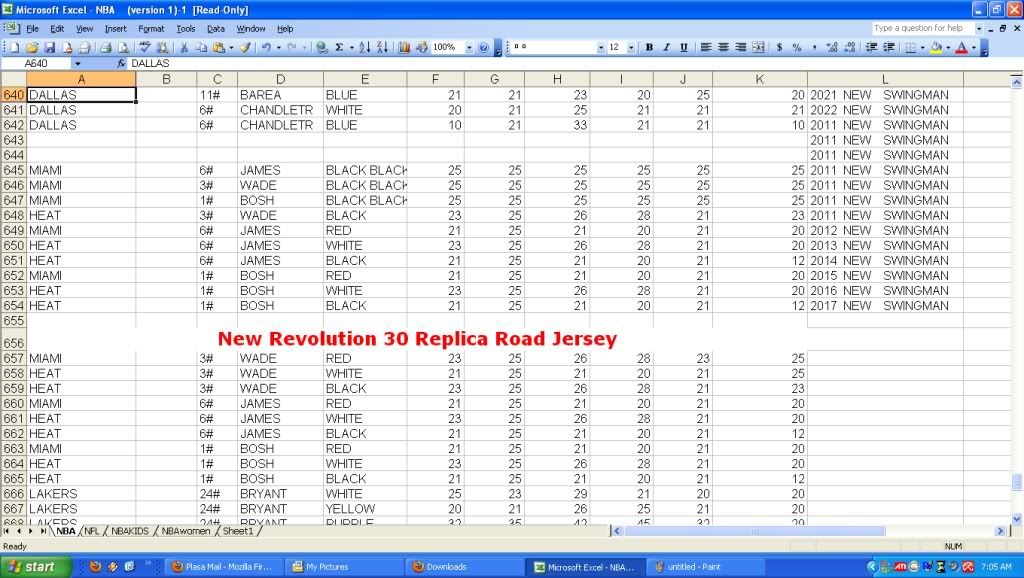
Task: Toggle italic formatting
Action: point(666,47)
